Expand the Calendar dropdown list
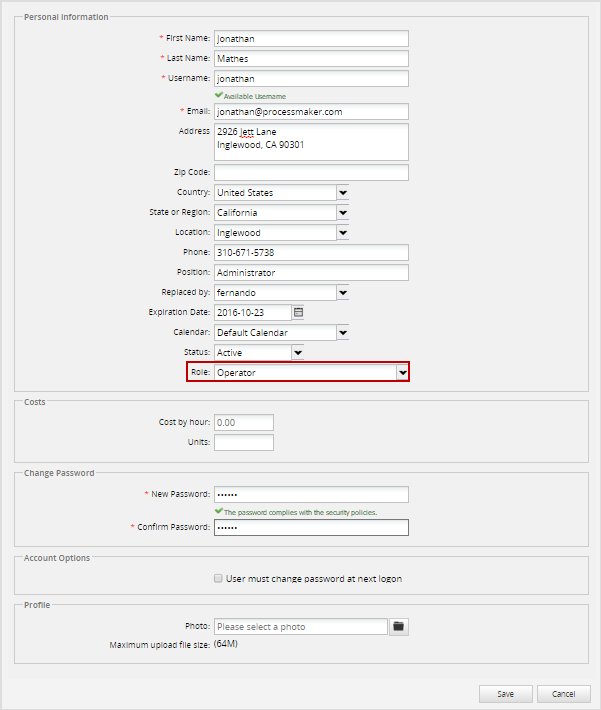 [342, 333]
